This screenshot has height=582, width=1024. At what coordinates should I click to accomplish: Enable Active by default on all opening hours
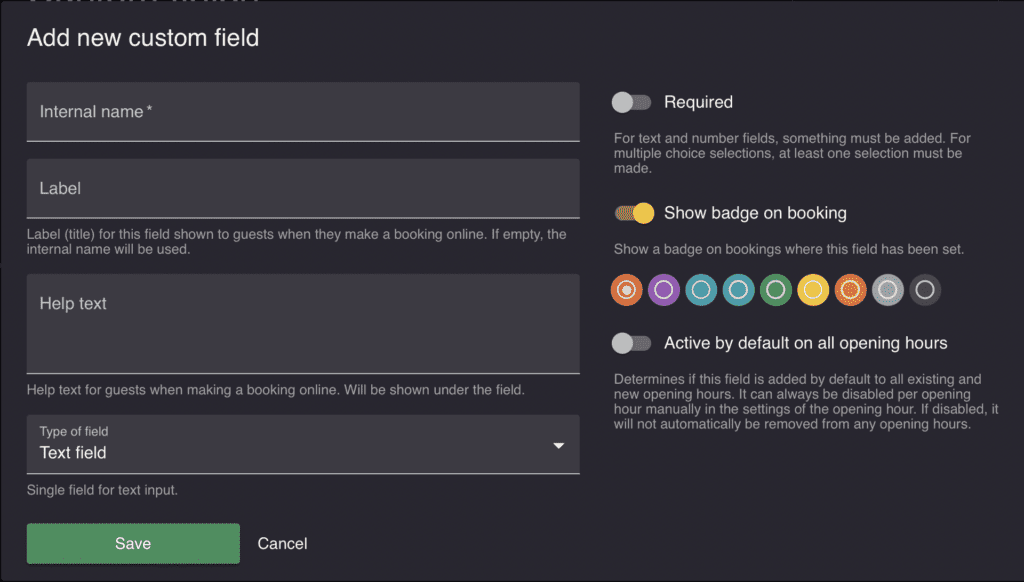click(x=632, y=342)
